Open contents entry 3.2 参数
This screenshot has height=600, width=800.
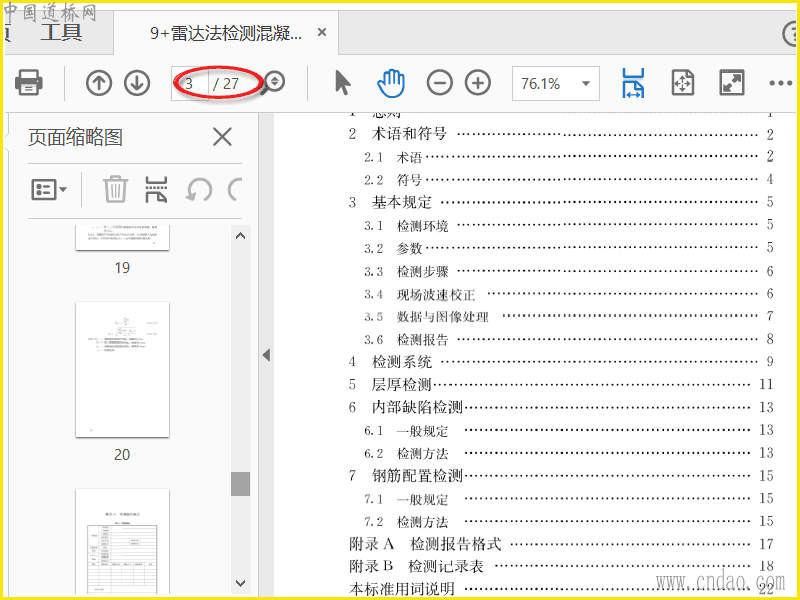pos(569,248)
